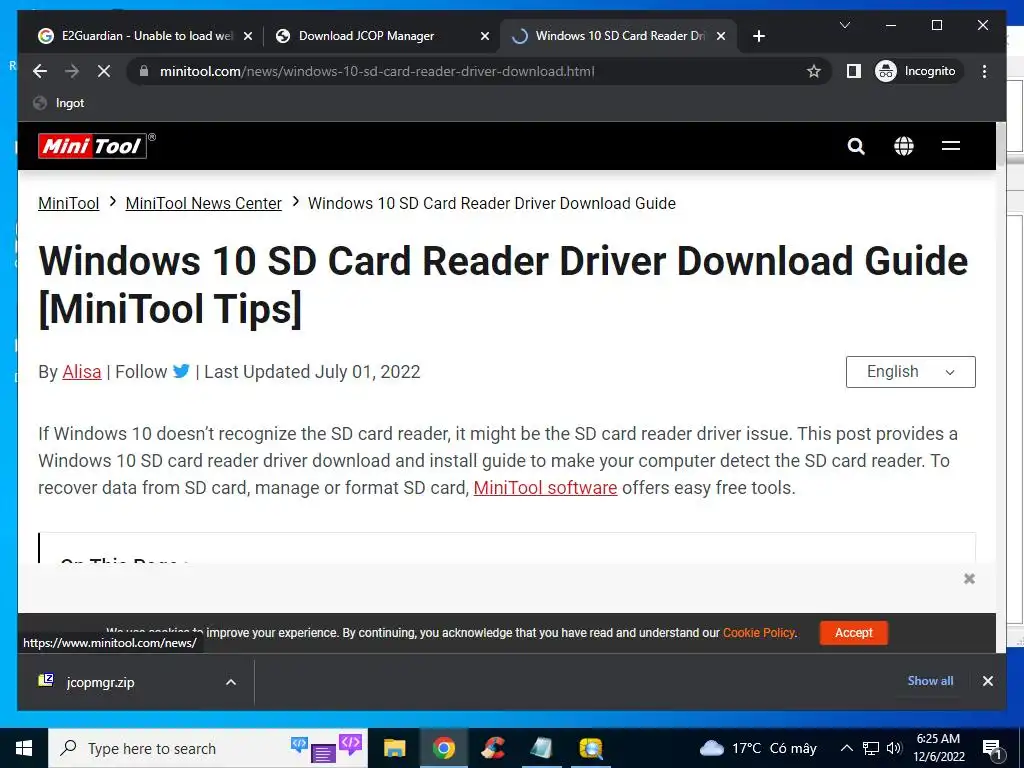View site information lock icon
Viewport: 1024px width, 768px height.
coord(144,71)
